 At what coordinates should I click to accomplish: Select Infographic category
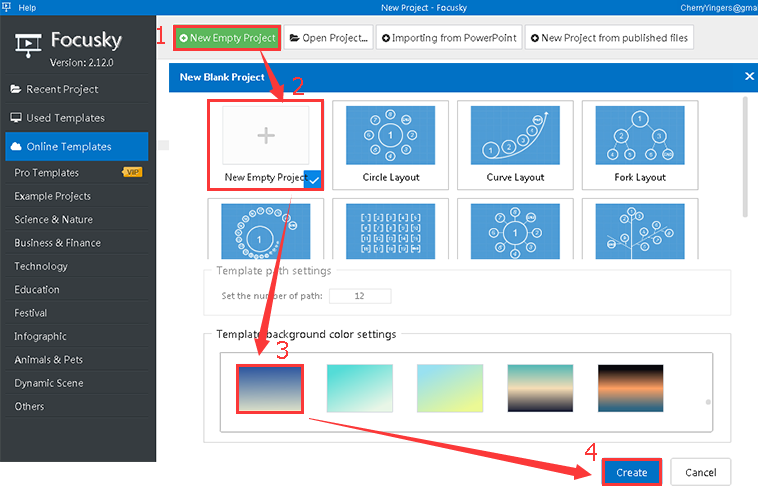(x=77, y=336)
